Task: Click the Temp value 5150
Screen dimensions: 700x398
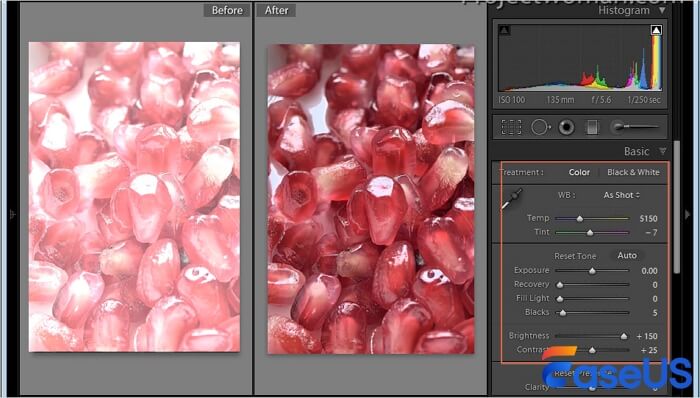Action: pyautogui.click(x=648, y=219)
